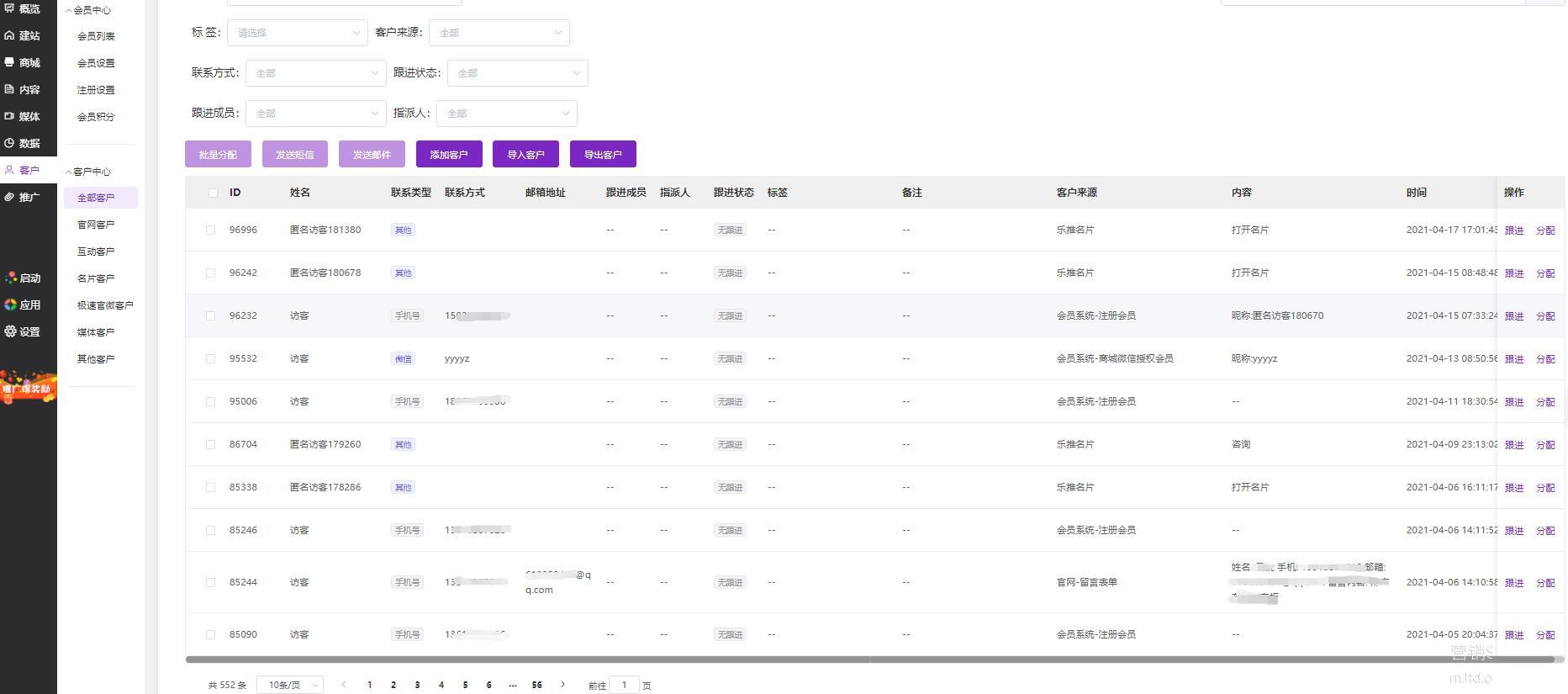Toggle the select-all checkbox in table header
Screen dimensions: 1568x694
click(x=213, y=193)
